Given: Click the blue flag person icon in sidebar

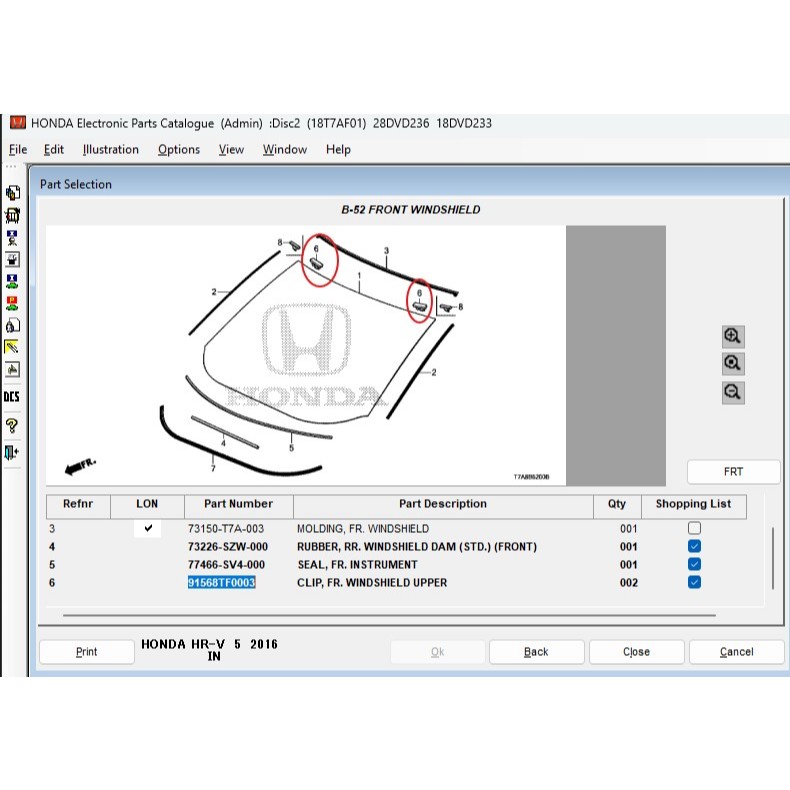Looking at the screenshot, I should (x=13, y=238).
